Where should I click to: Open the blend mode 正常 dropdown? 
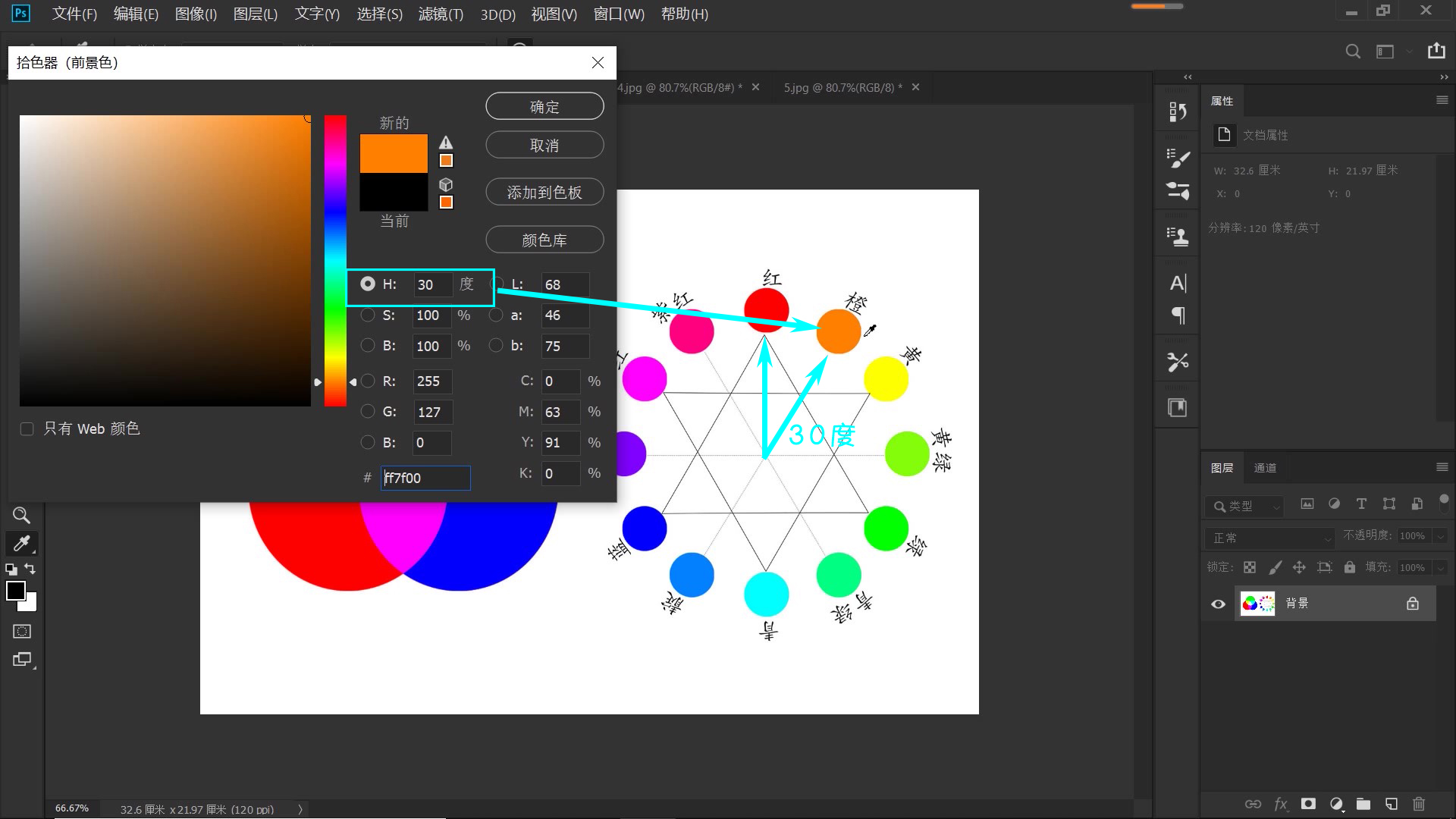tap(1269, 538)
